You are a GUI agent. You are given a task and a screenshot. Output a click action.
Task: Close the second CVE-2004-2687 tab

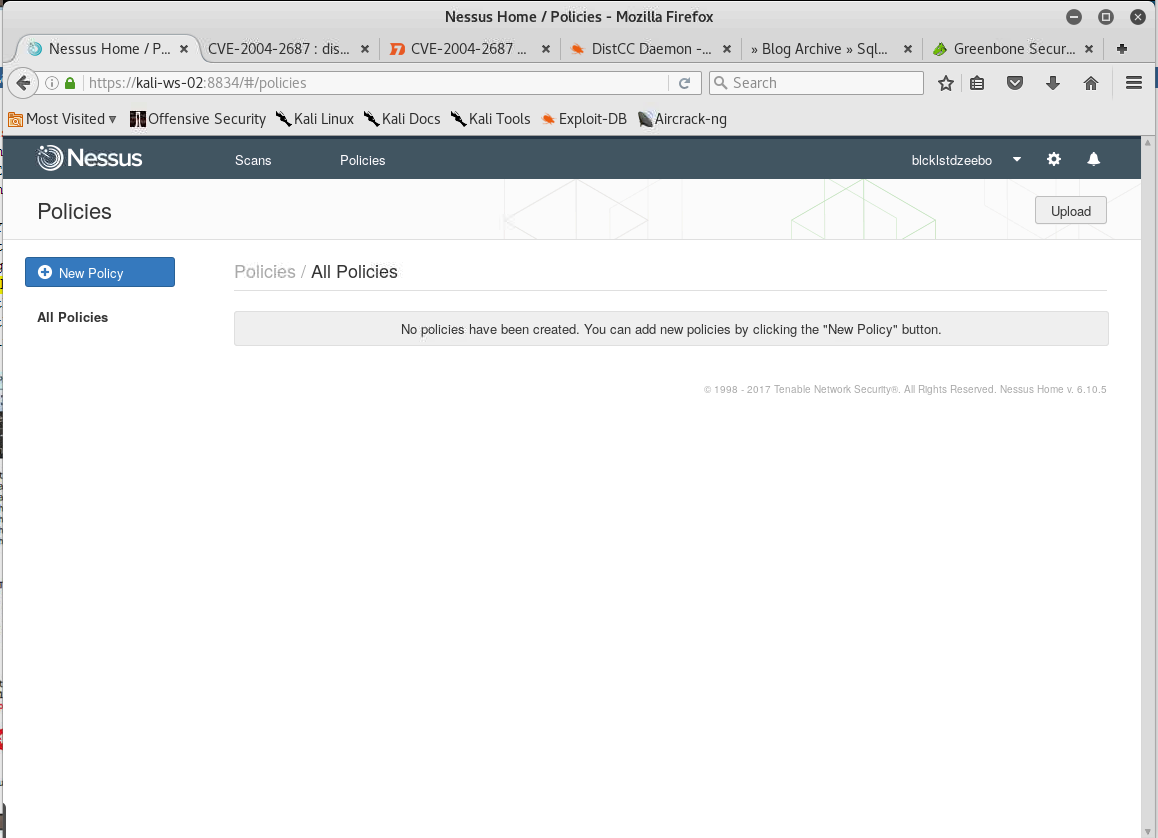pos(546,49)
